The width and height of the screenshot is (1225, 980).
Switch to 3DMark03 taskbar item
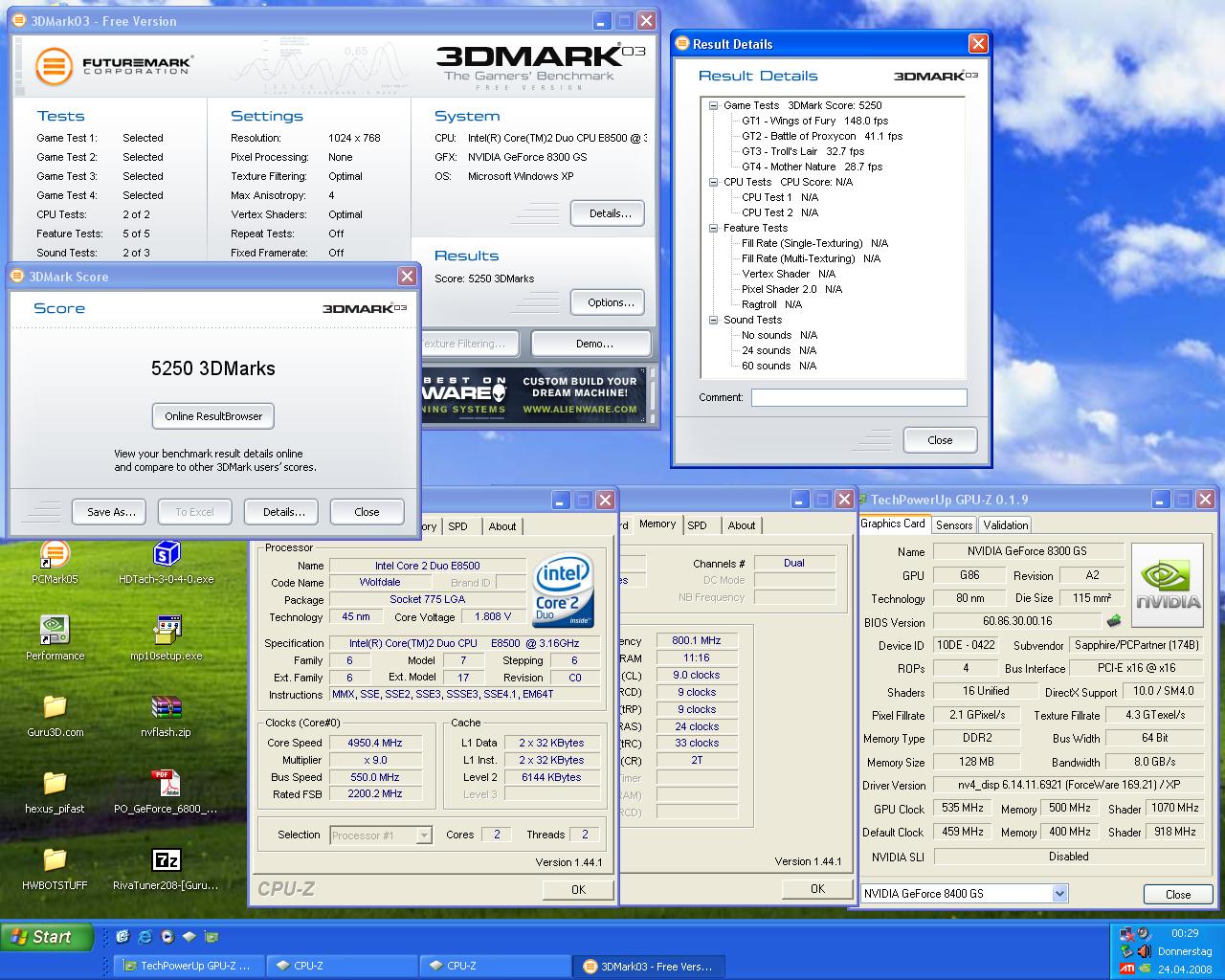[648, 966]
